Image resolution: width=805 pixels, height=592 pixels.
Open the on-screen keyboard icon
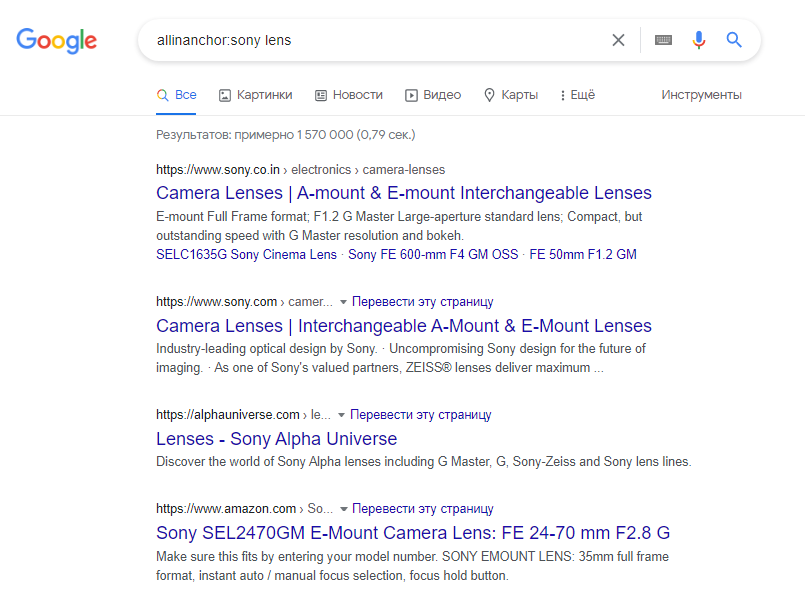pos(663,40)
